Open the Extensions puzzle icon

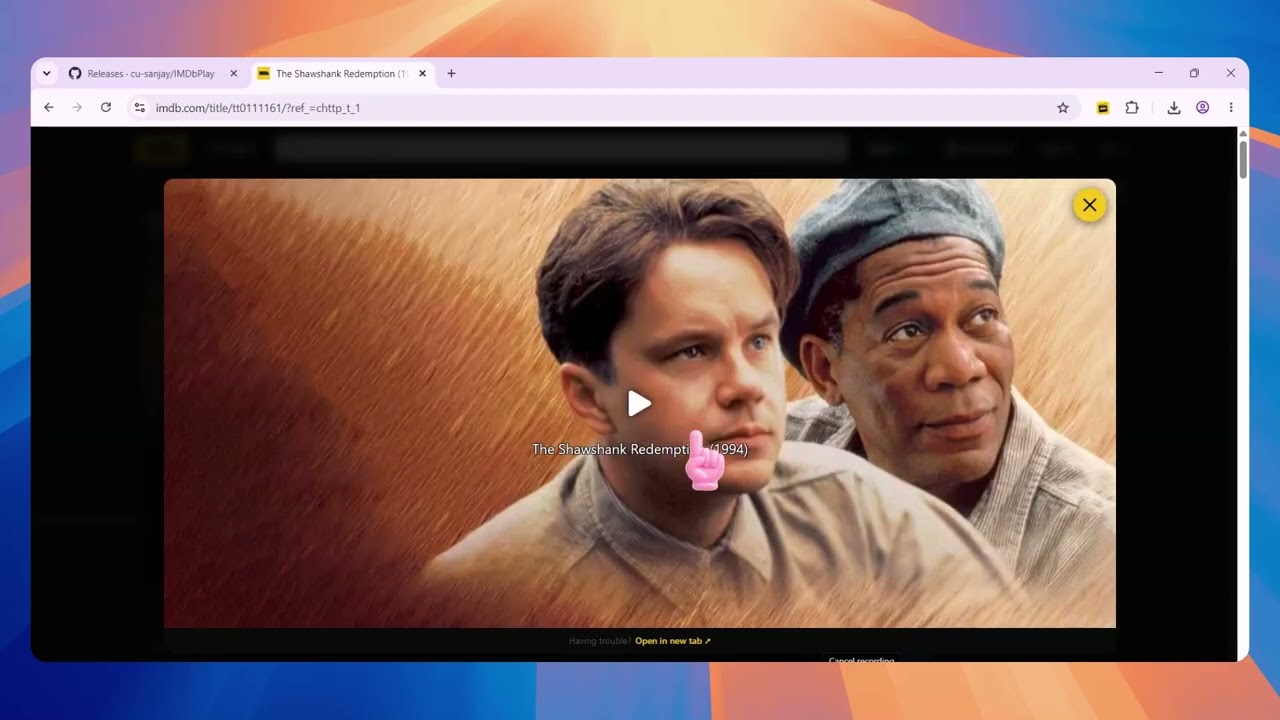pyautogui.click(x=1132, y=108)
